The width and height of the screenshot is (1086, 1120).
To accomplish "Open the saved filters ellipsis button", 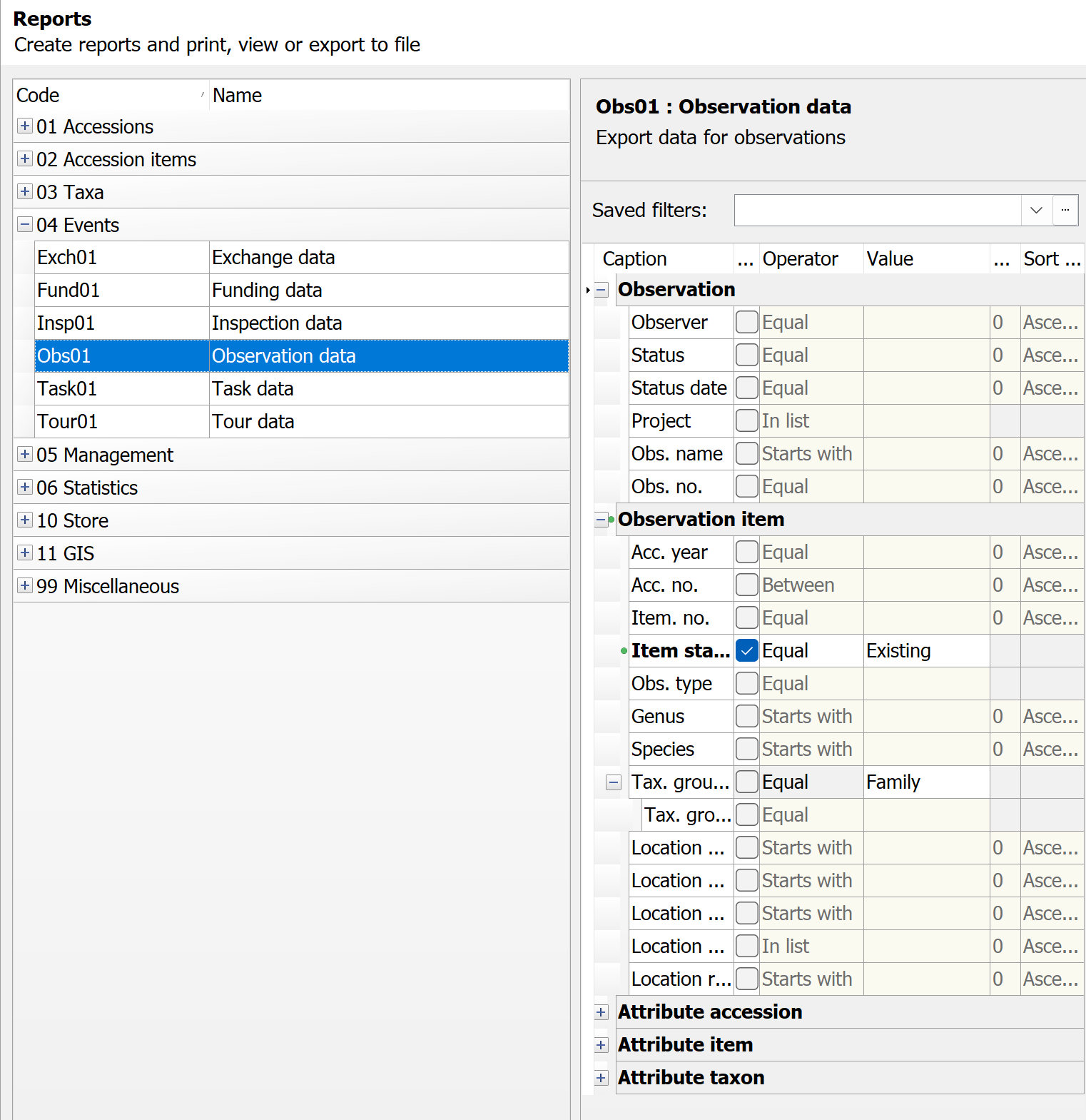I will point(1065,211).
